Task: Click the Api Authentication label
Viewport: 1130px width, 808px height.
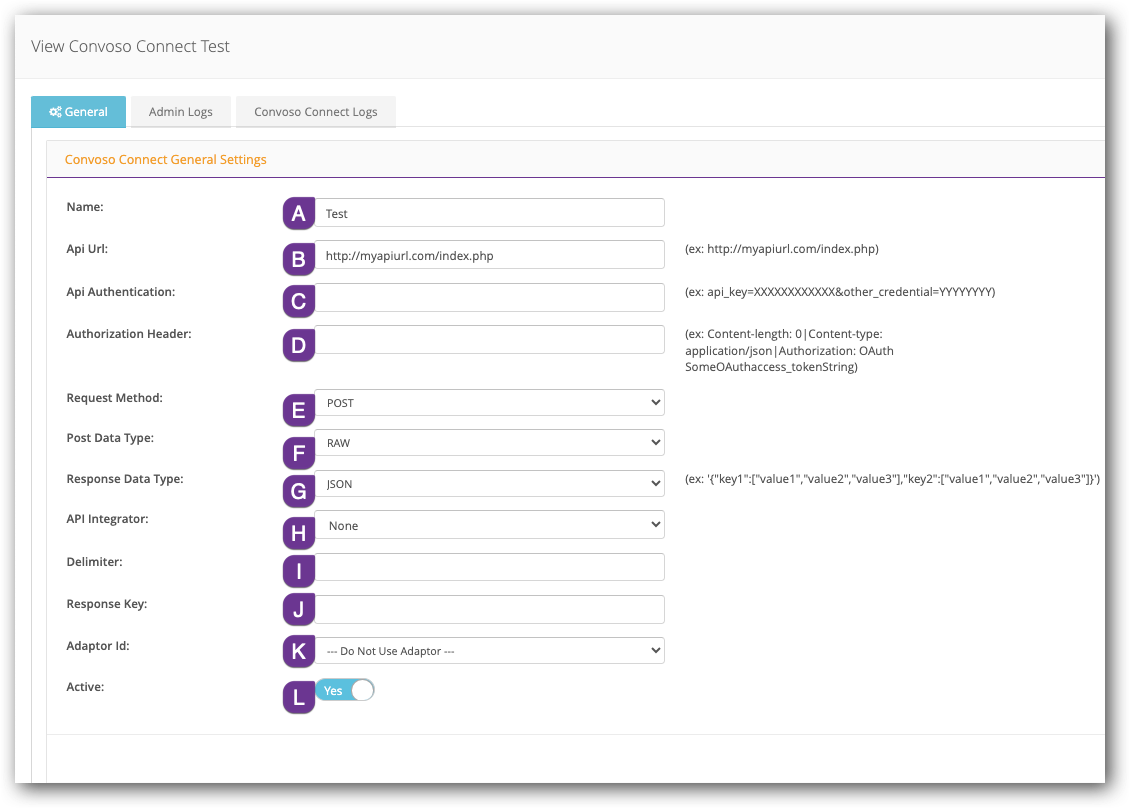Action: [121, 292]
